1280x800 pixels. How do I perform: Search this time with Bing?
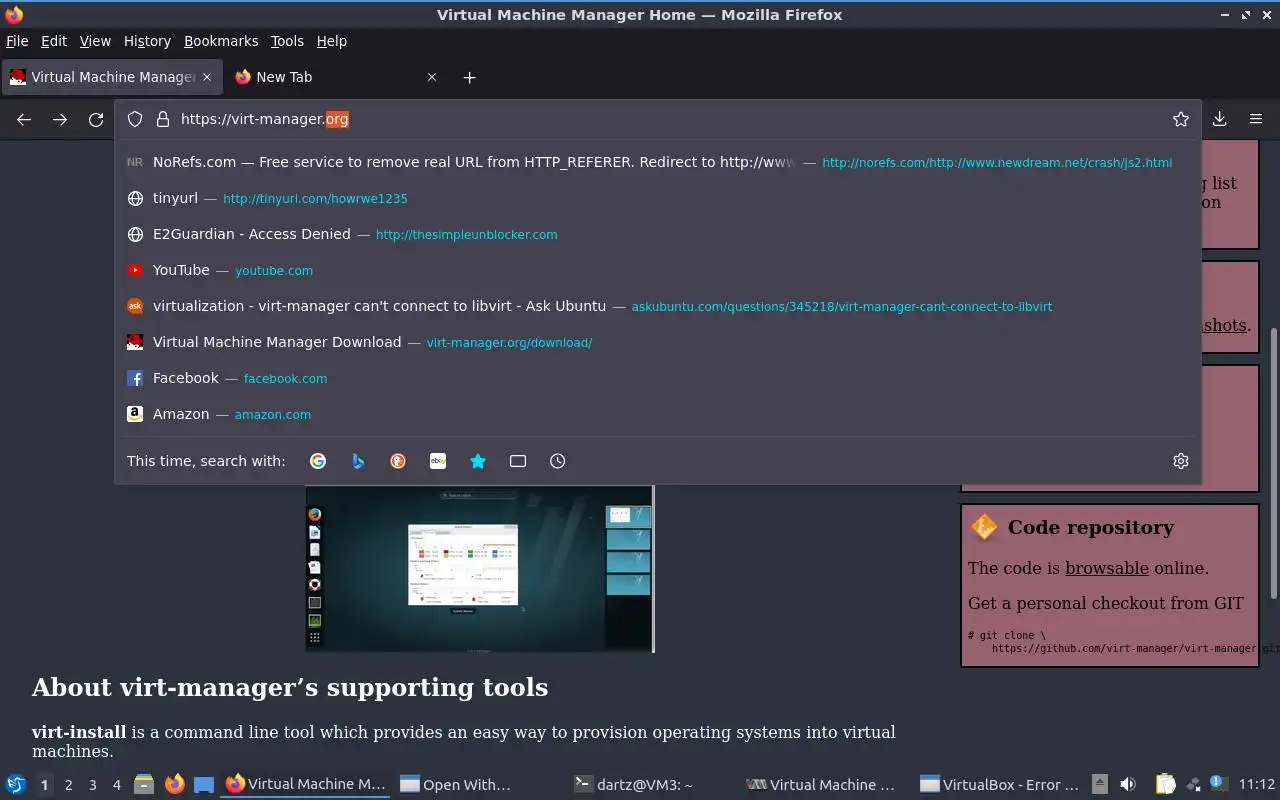[358, 461]
